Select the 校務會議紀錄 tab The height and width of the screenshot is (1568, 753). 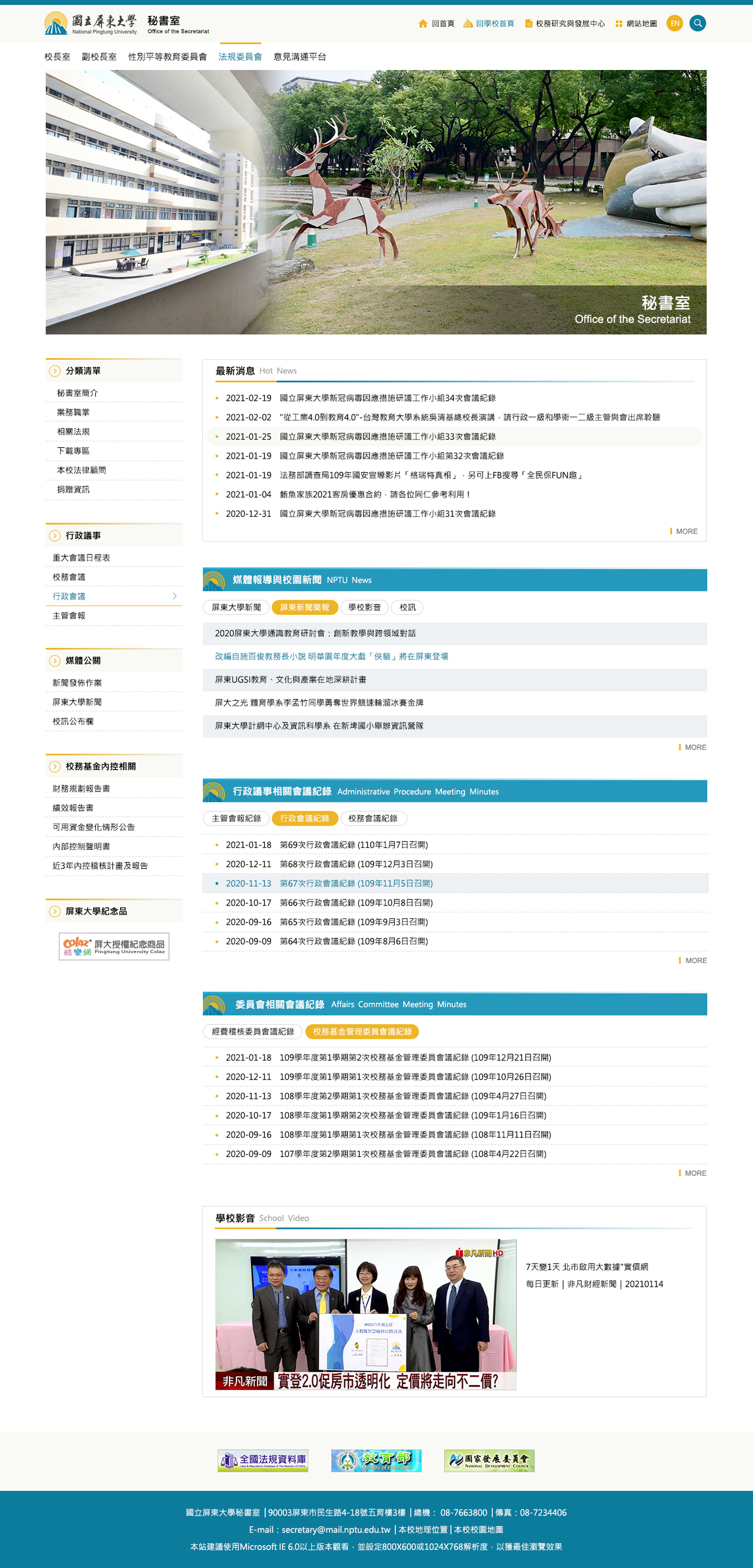click(x=373, y=819)
